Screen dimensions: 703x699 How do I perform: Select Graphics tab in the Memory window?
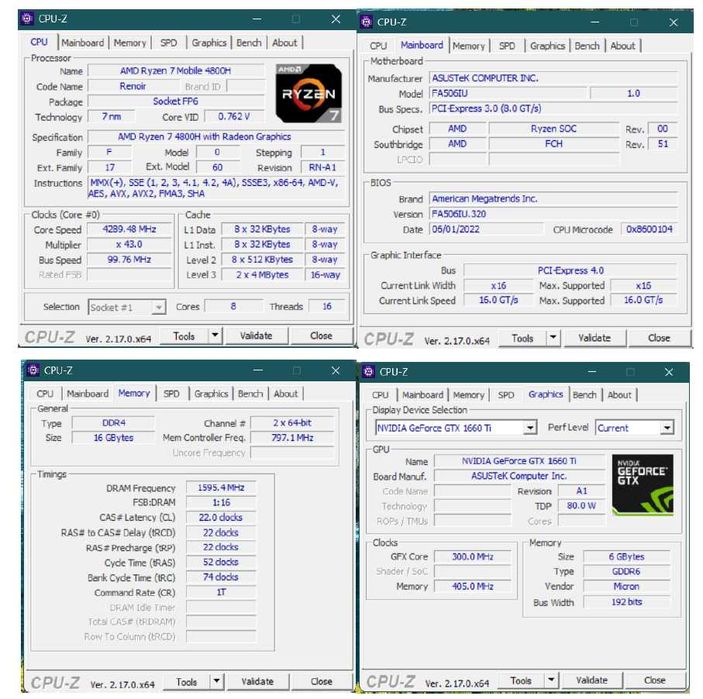click(x=211, y=394)
